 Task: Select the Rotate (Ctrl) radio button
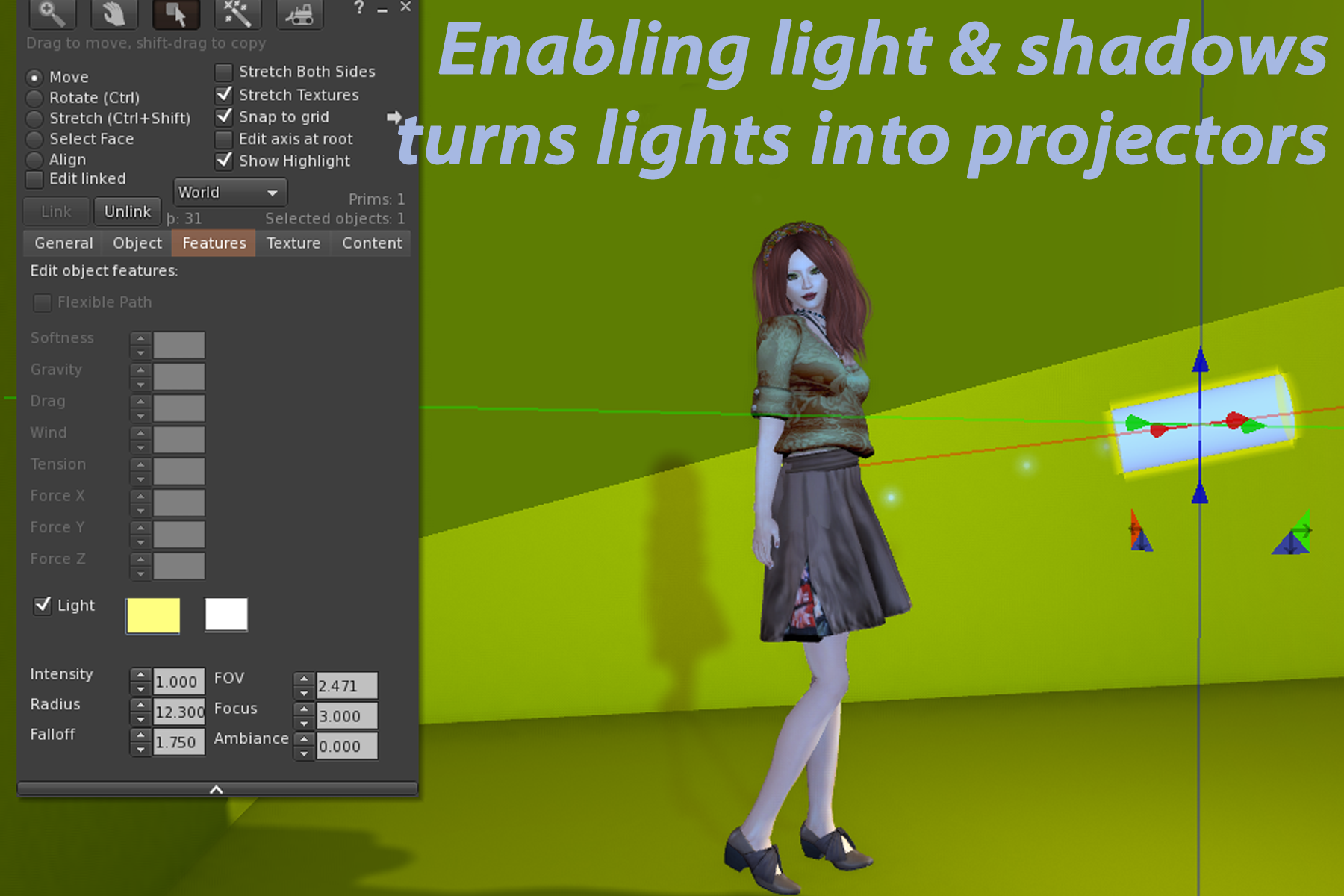(x=34, y=98)
